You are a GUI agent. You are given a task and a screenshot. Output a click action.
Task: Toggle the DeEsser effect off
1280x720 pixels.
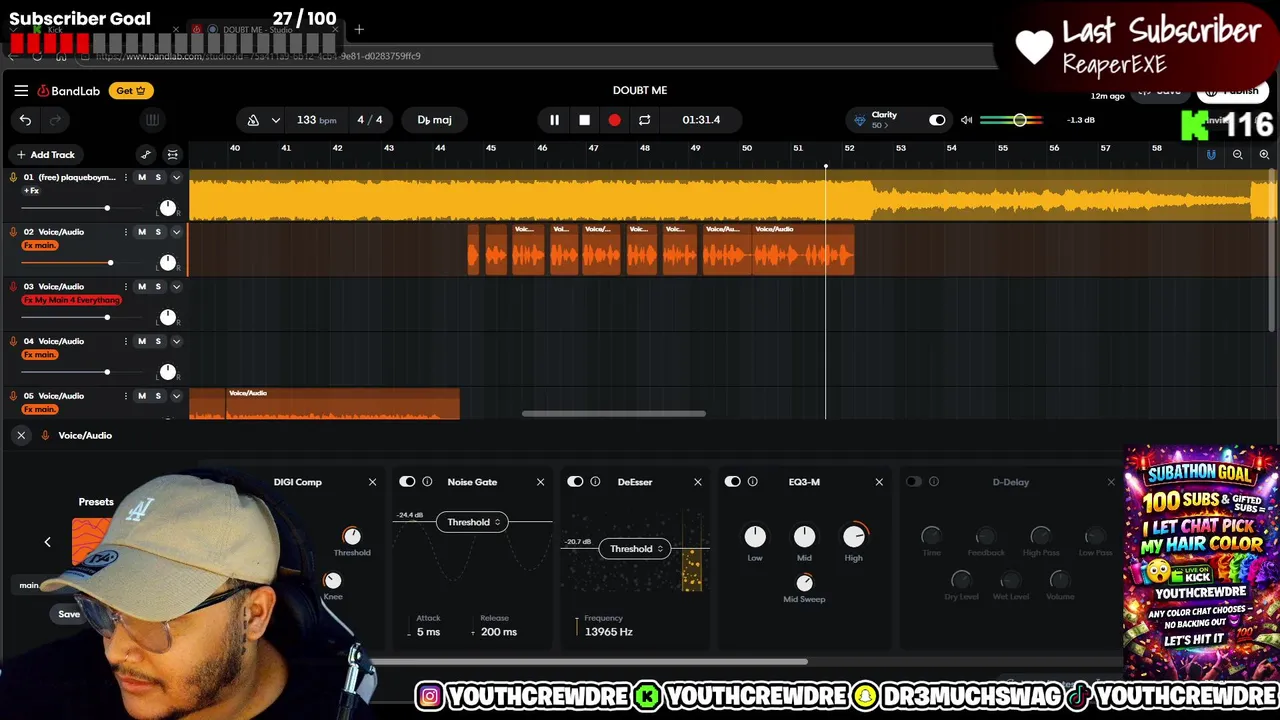point(575,482)
